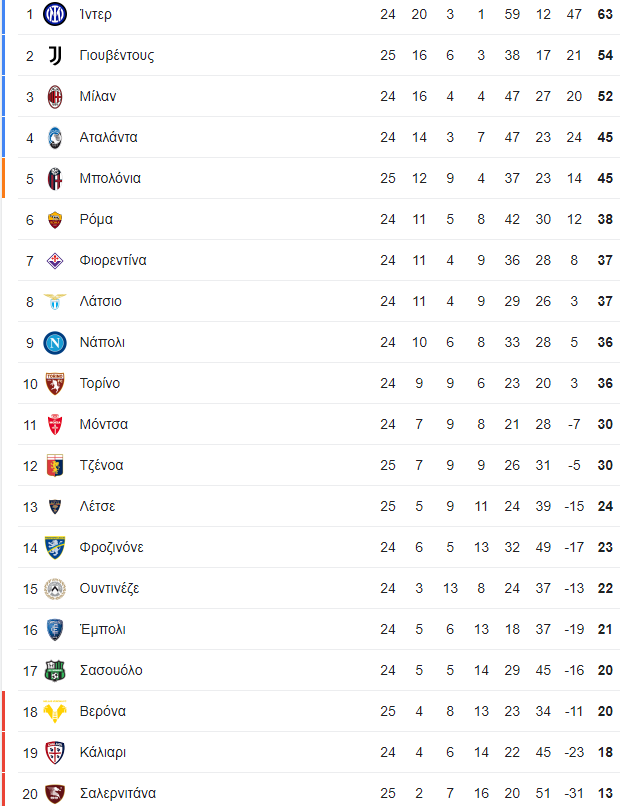Screen dimensions: 620x806
Task: Click the Inter club crest icon
Action: pyautogui.click(x=54, y=14)
